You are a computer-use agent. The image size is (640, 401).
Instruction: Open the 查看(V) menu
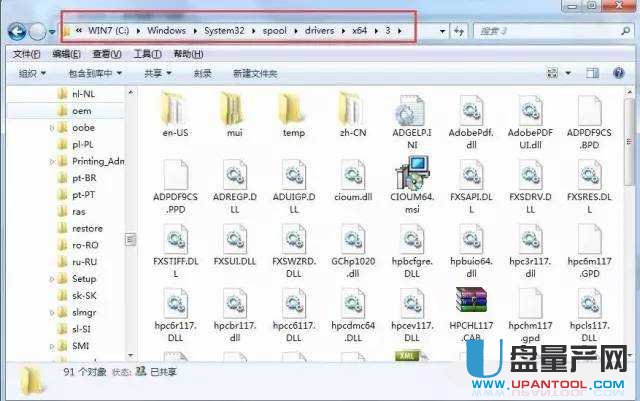coord(102,53)
